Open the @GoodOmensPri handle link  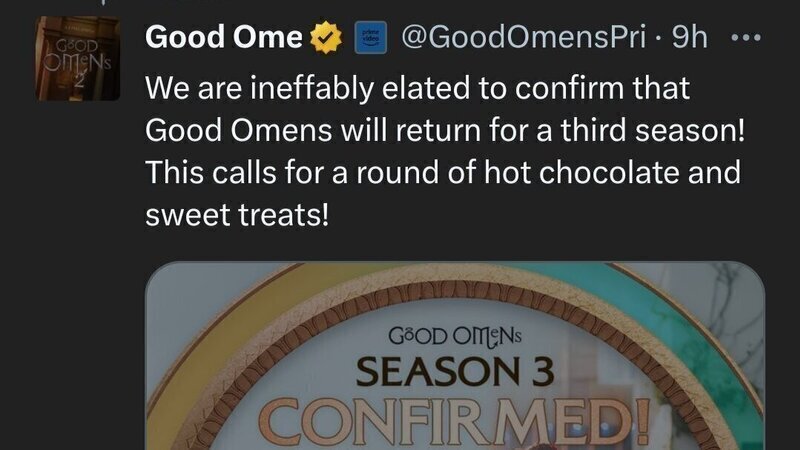click(528, 39)
